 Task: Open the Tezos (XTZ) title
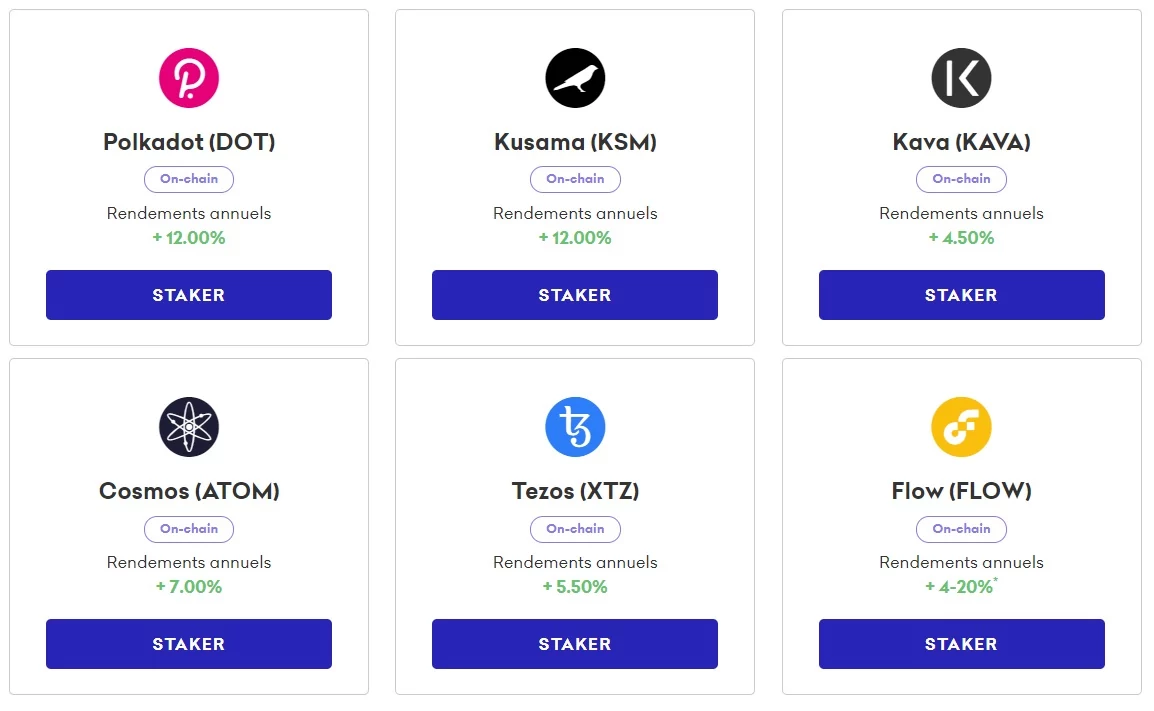click(x=575, y=491)
